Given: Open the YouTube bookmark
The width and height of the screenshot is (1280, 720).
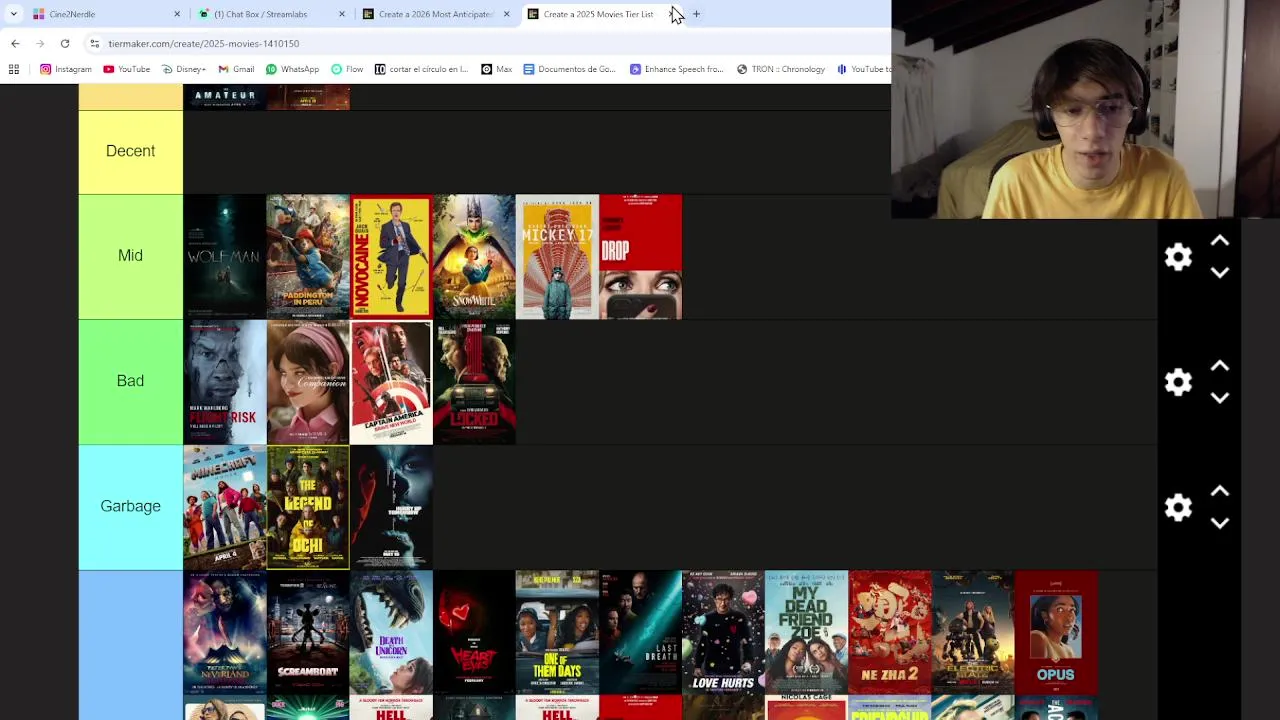Looking at the screenshot, I should 126,69.
